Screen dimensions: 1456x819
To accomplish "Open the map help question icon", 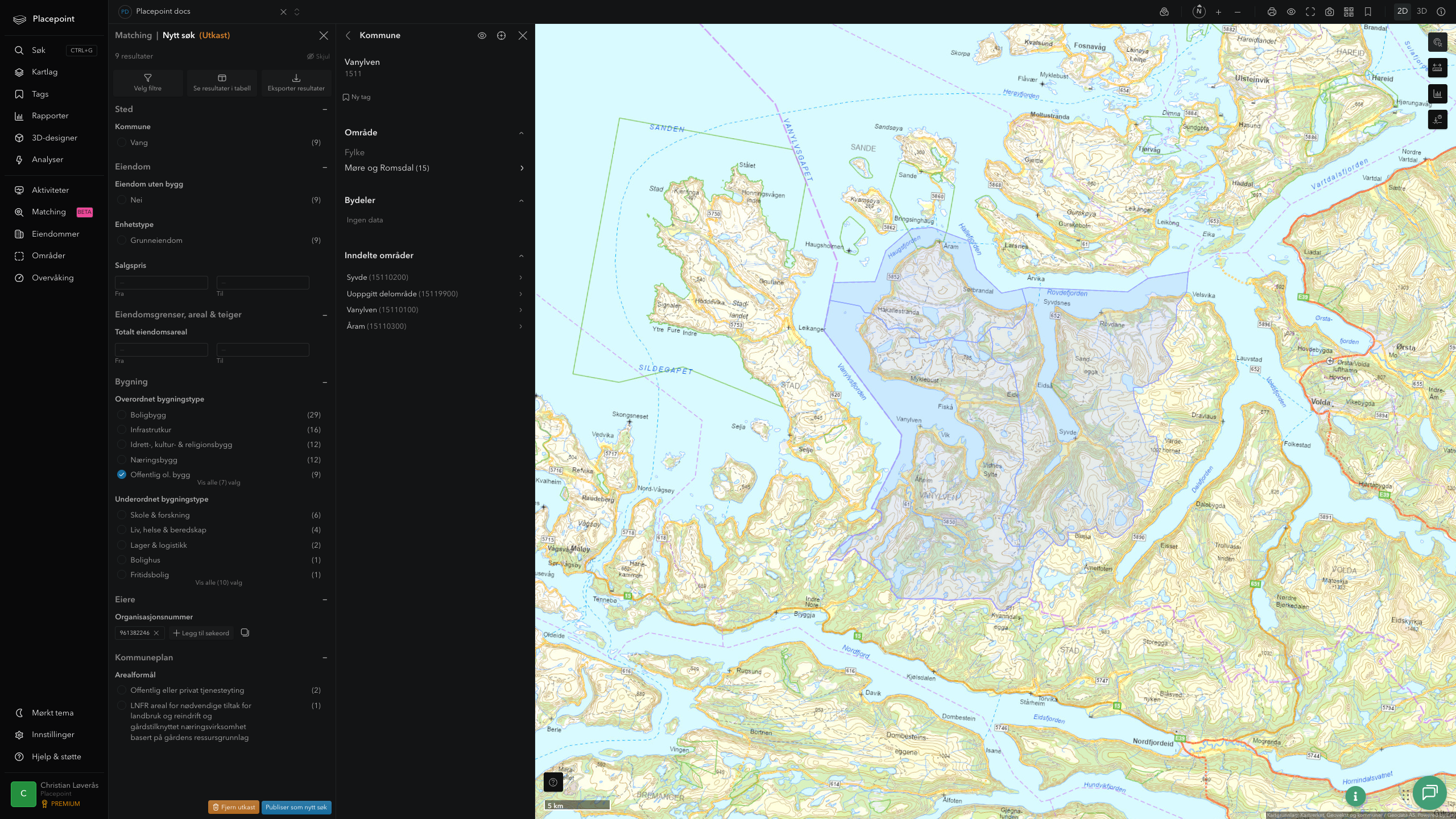I will pos(553,782).
